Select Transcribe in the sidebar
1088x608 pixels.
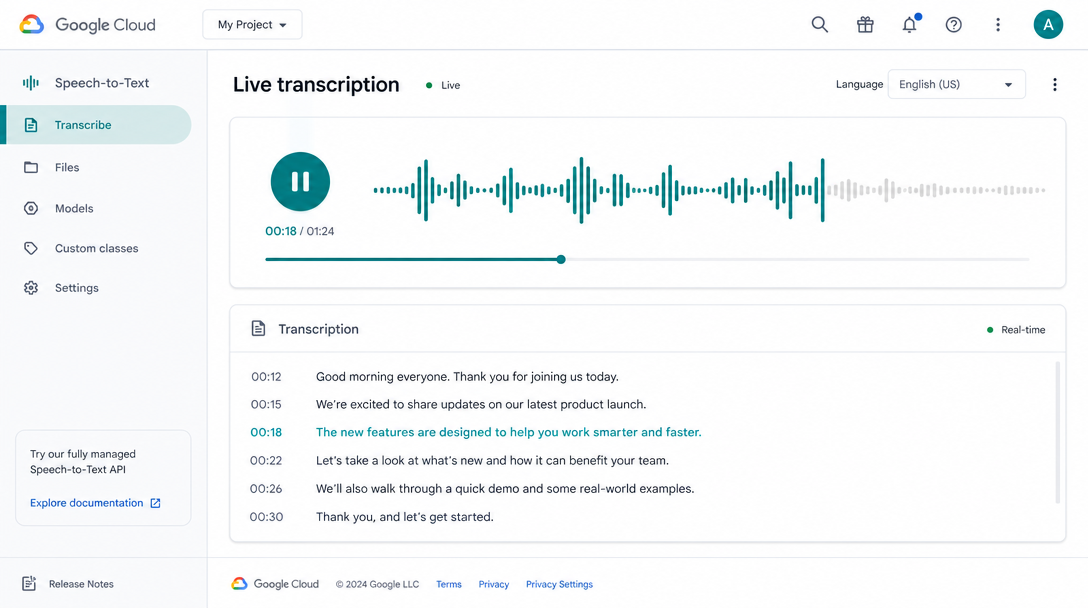[x=96, y=125]
